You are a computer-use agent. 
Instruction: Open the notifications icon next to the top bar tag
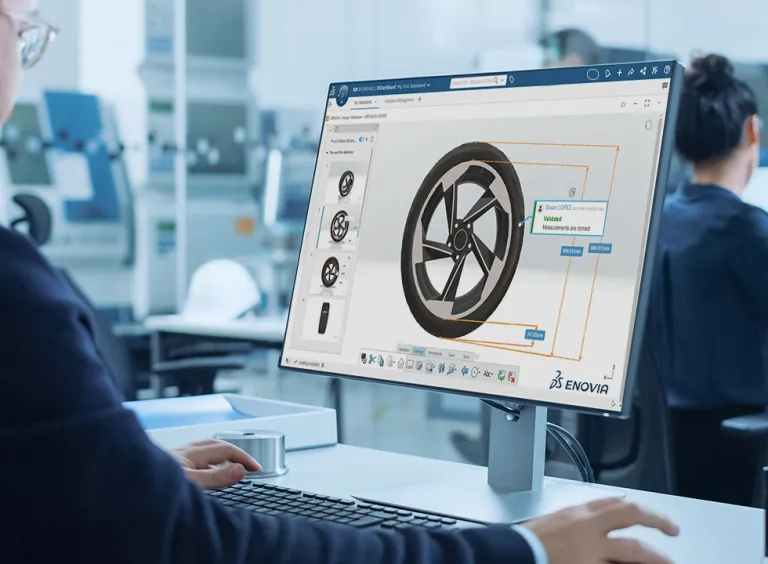608,73
